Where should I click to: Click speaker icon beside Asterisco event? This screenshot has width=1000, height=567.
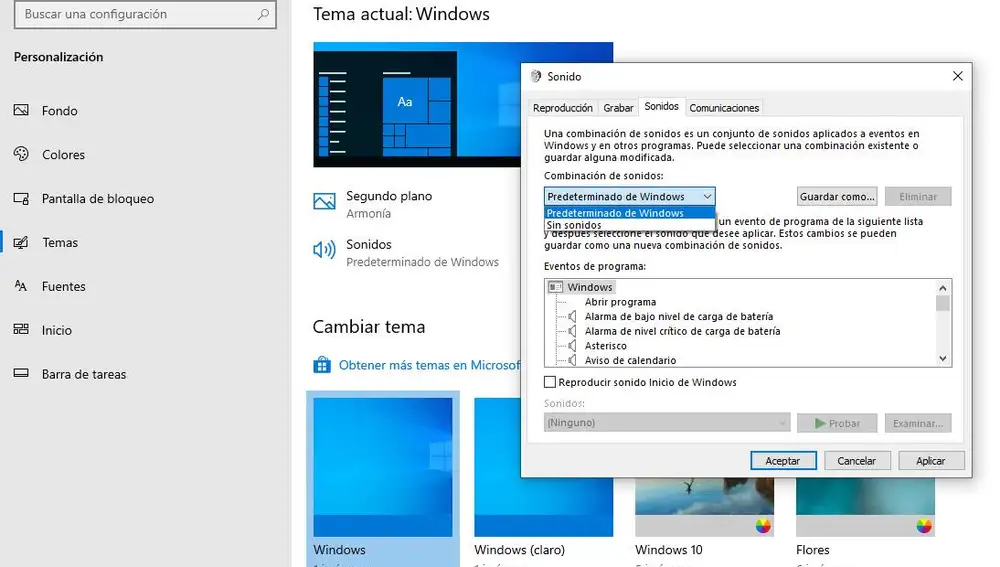tap(572, 346)
